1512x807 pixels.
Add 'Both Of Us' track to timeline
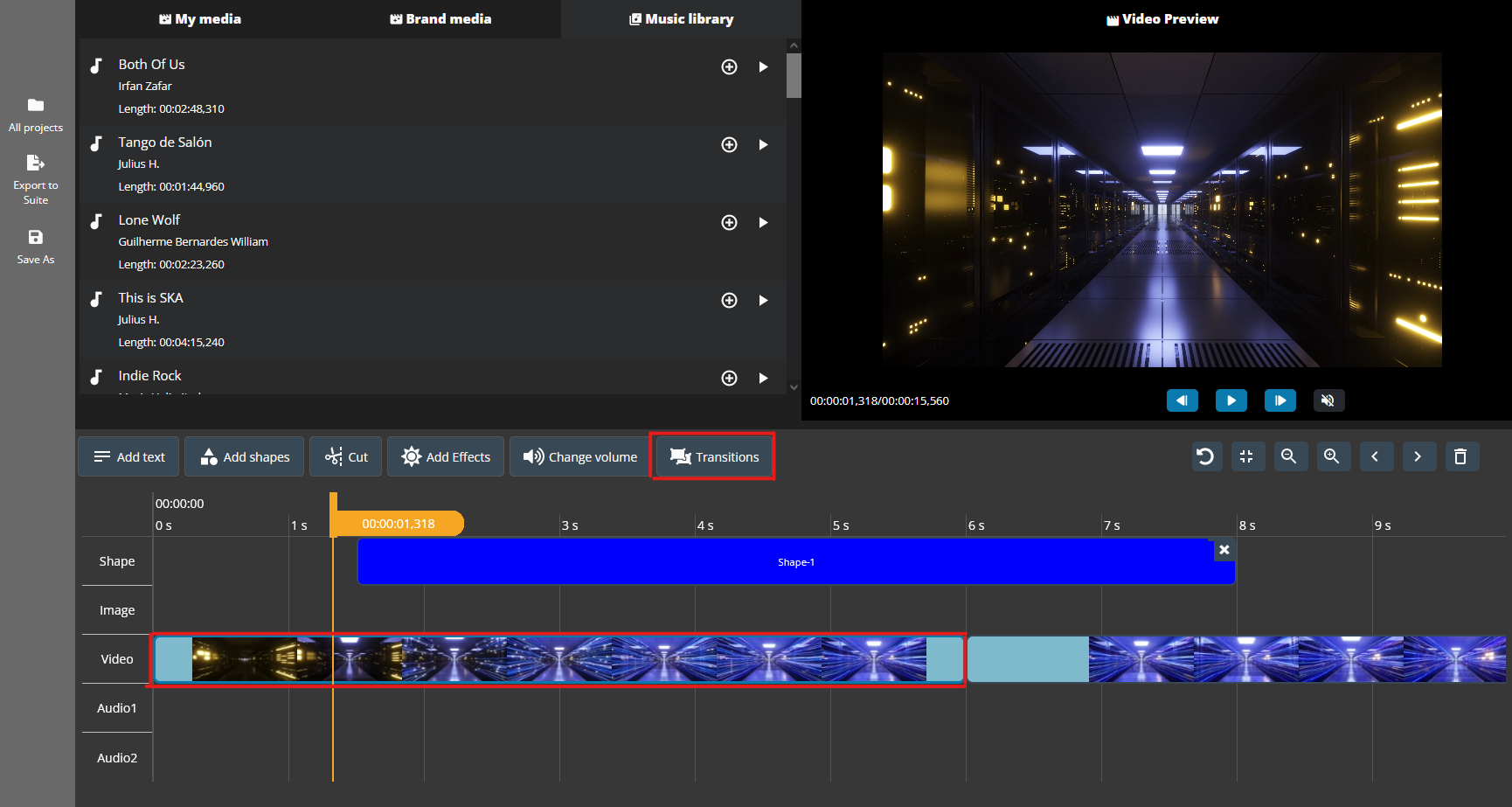tap(729, 67)
